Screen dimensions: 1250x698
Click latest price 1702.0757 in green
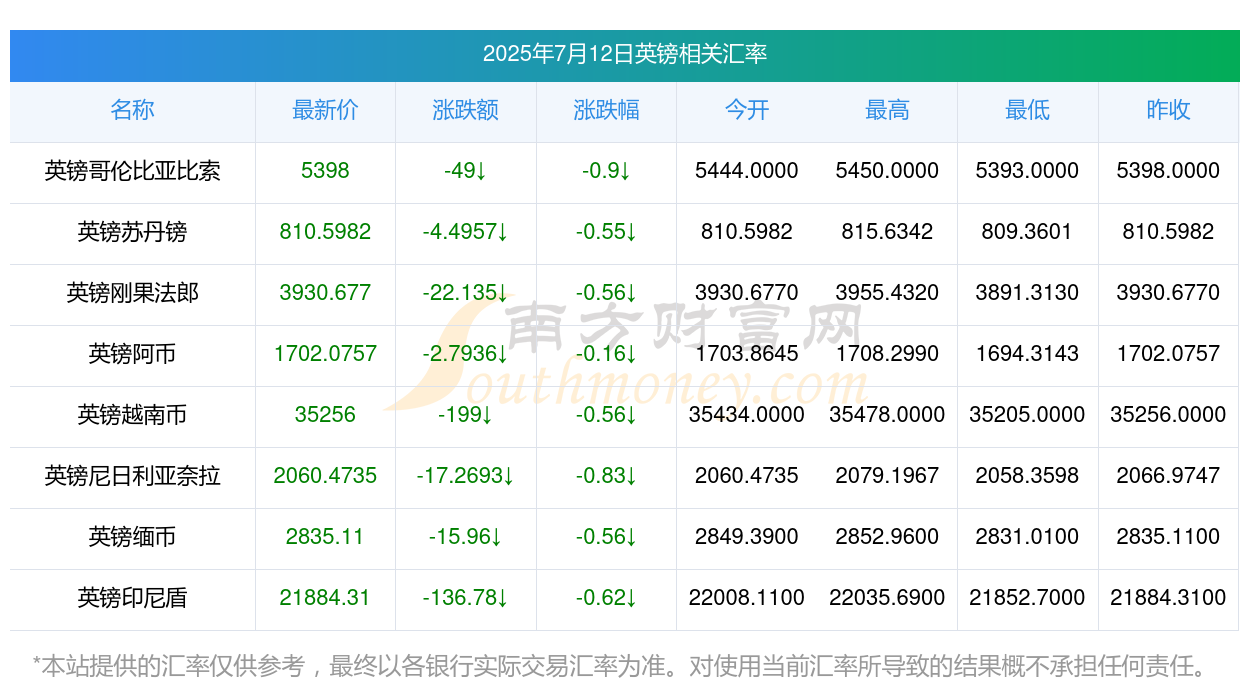[325, 354]
